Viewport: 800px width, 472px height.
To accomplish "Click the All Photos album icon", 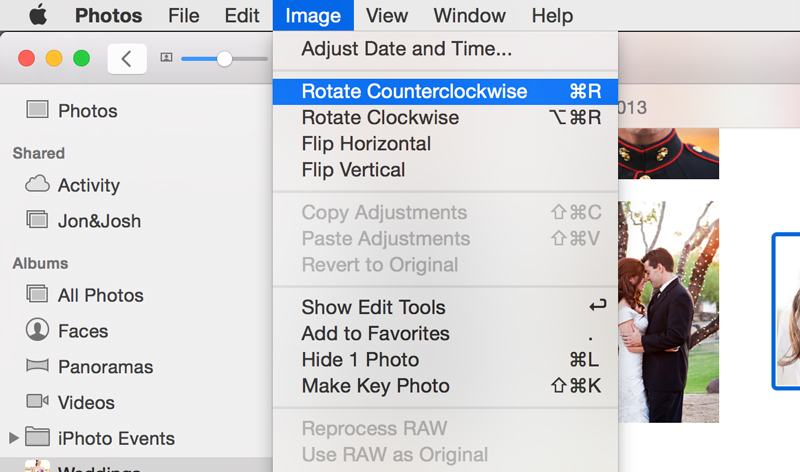I will pos(37,294).
